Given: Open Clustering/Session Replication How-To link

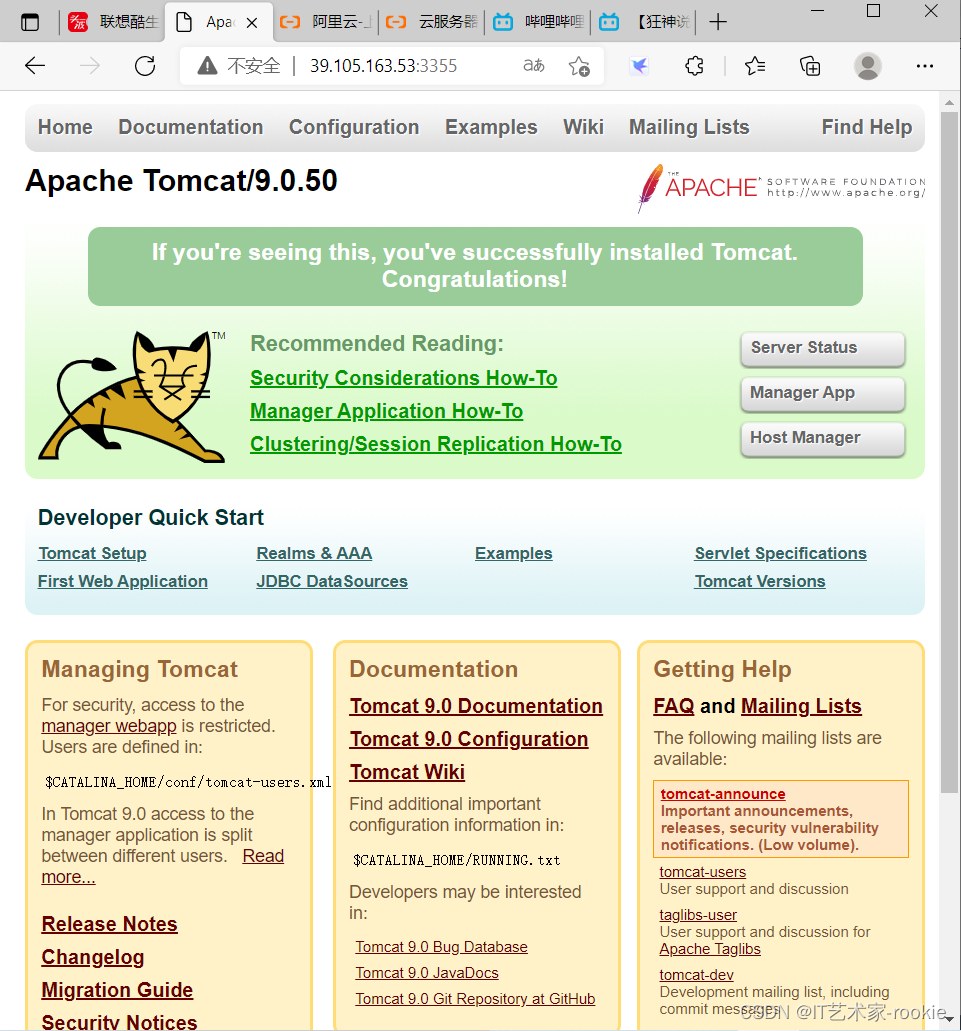Looking at the screenshot, I should click(x=436, y=444).
